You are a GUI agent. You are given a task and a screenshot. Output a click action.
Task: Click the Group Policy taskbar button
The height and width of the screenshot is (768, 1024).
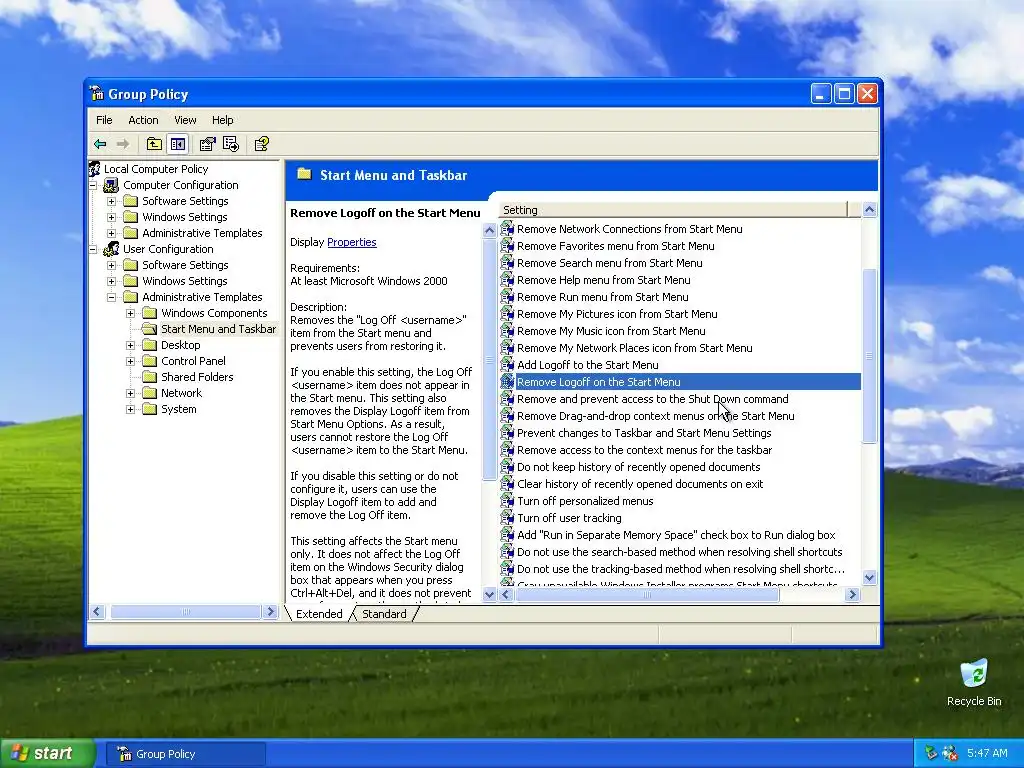[185, 754]
